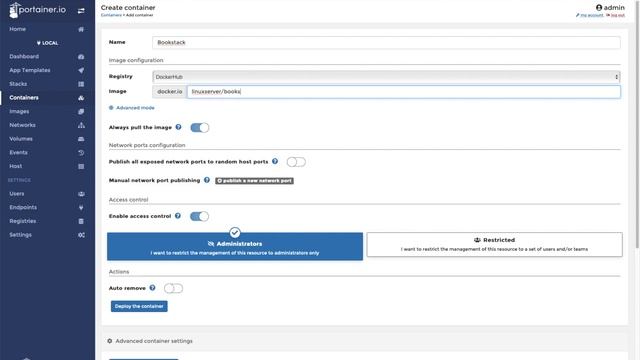The width and height of the screenshot is (640, 360).
Task: Click the Containers breadcrumb link
Action: point(111,15)
